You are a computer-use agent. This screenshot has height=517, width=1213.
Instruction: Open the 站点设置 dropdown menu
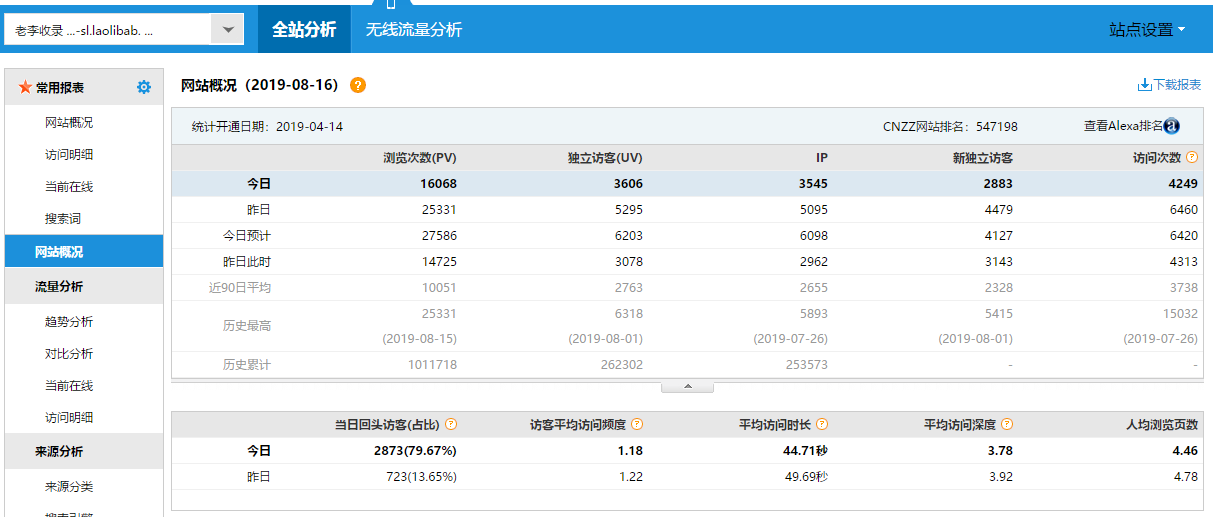[x=1147, y=30]
